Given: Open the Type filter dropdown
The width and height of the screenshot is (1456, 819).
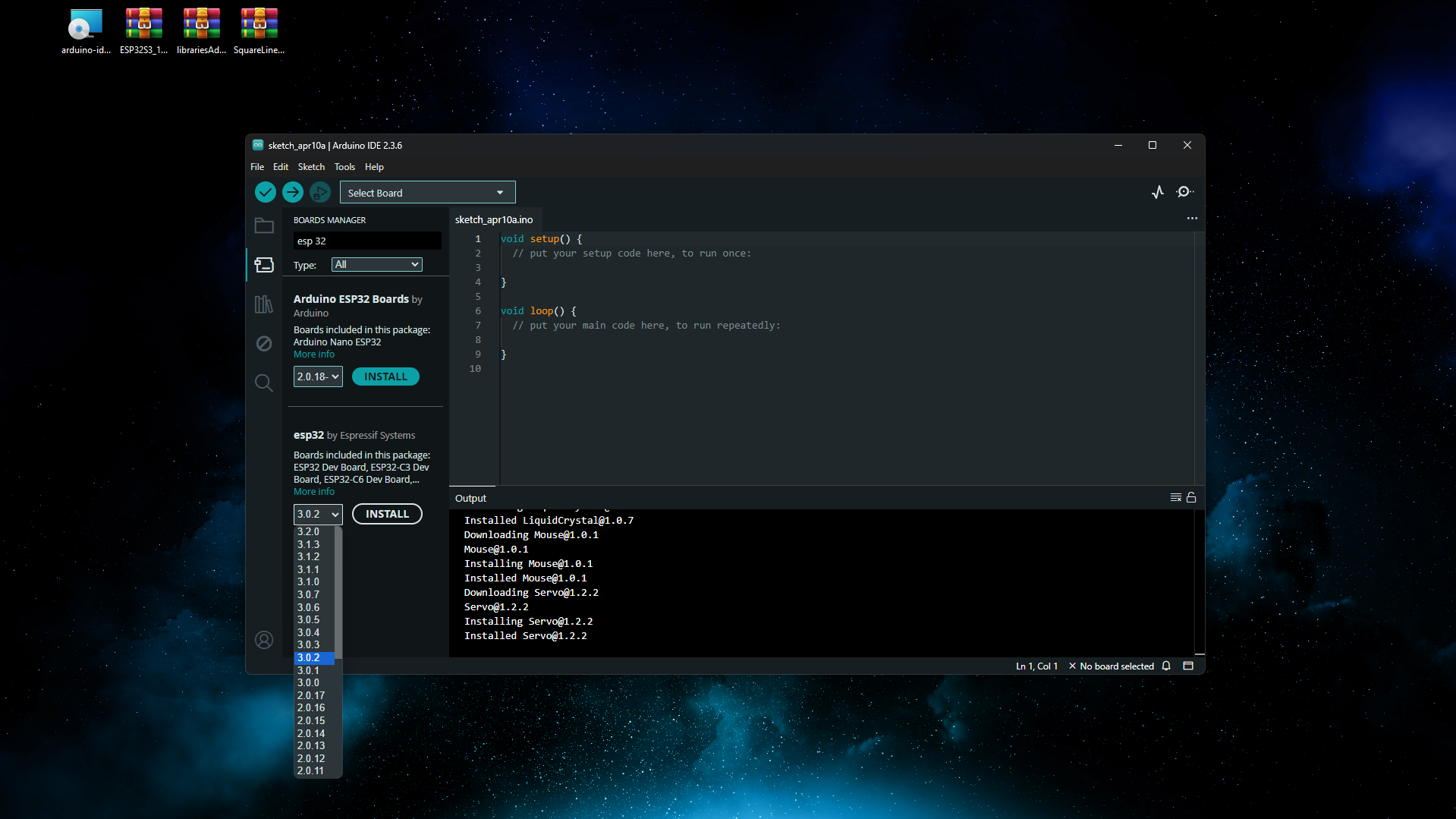Looking at the screenshot, I should [376, 264].
